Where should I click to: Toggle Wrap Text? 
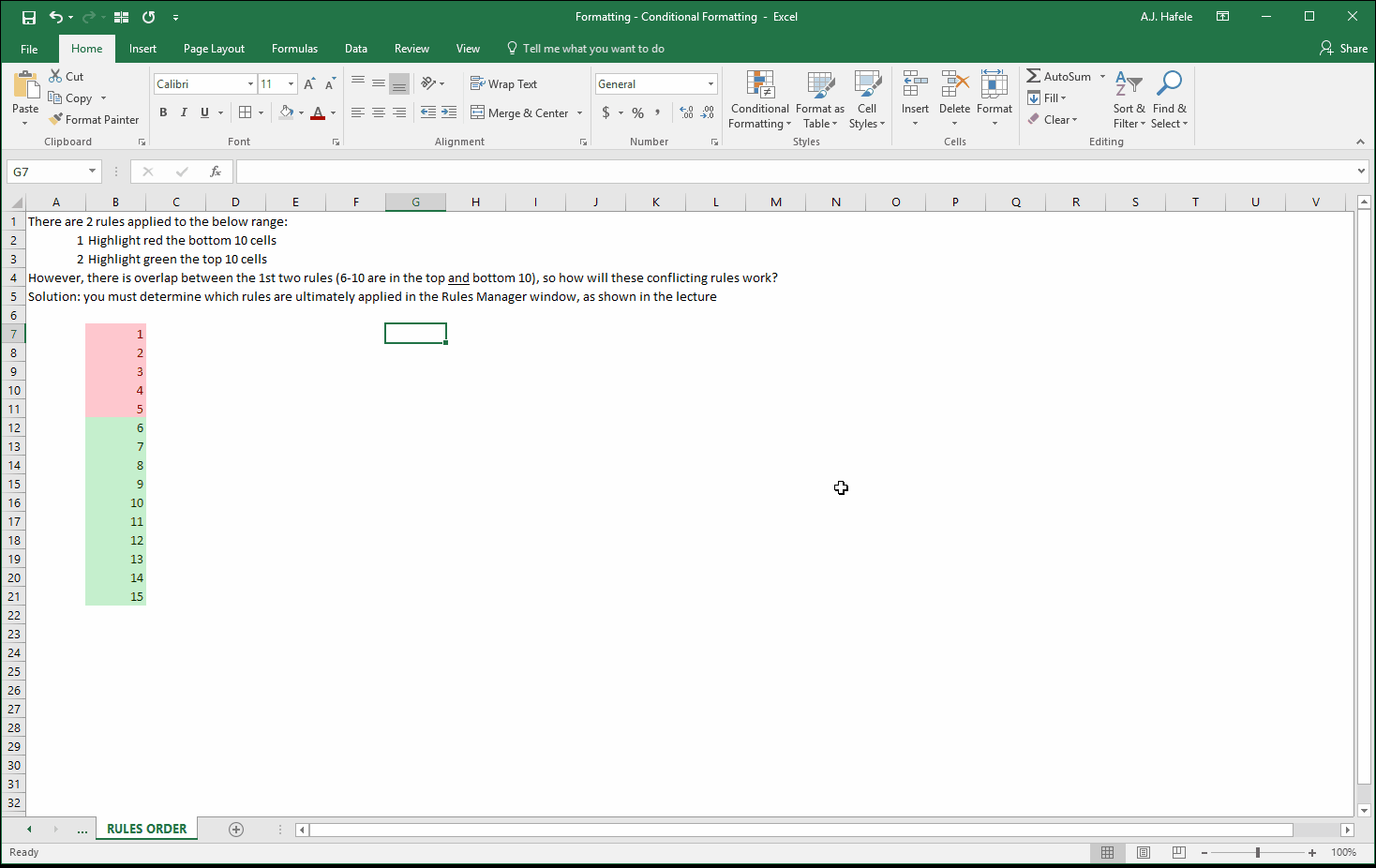click(503, 83)
